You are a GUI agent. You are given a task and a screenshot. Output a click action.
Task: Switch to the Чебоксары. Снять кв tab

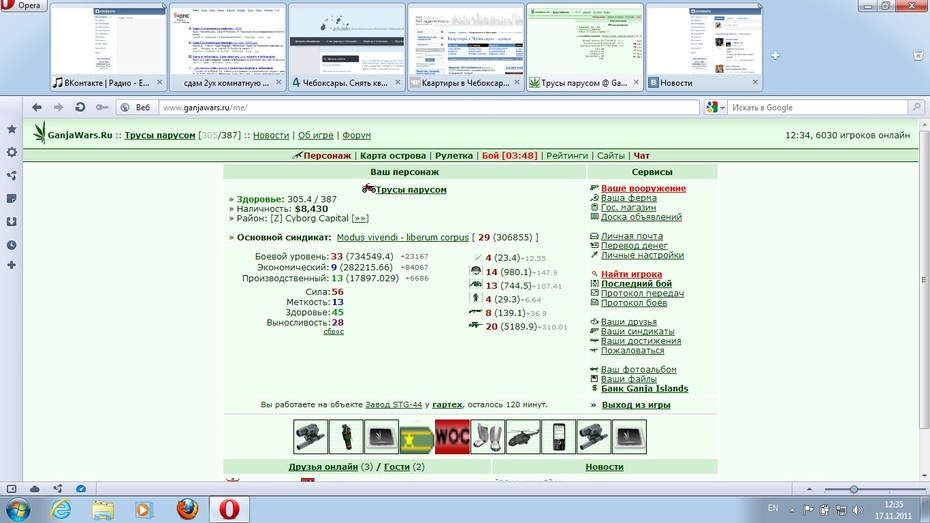[346, 47]
